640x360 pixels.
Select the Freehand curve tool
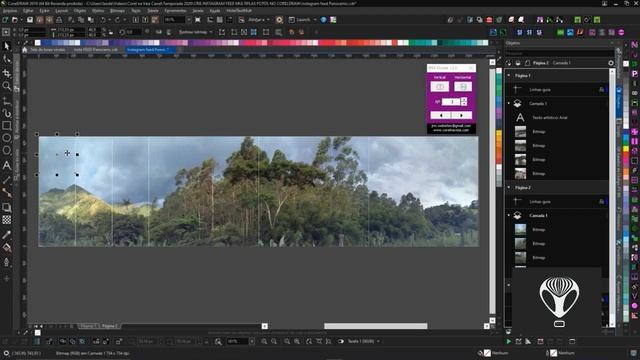(7, 100)
